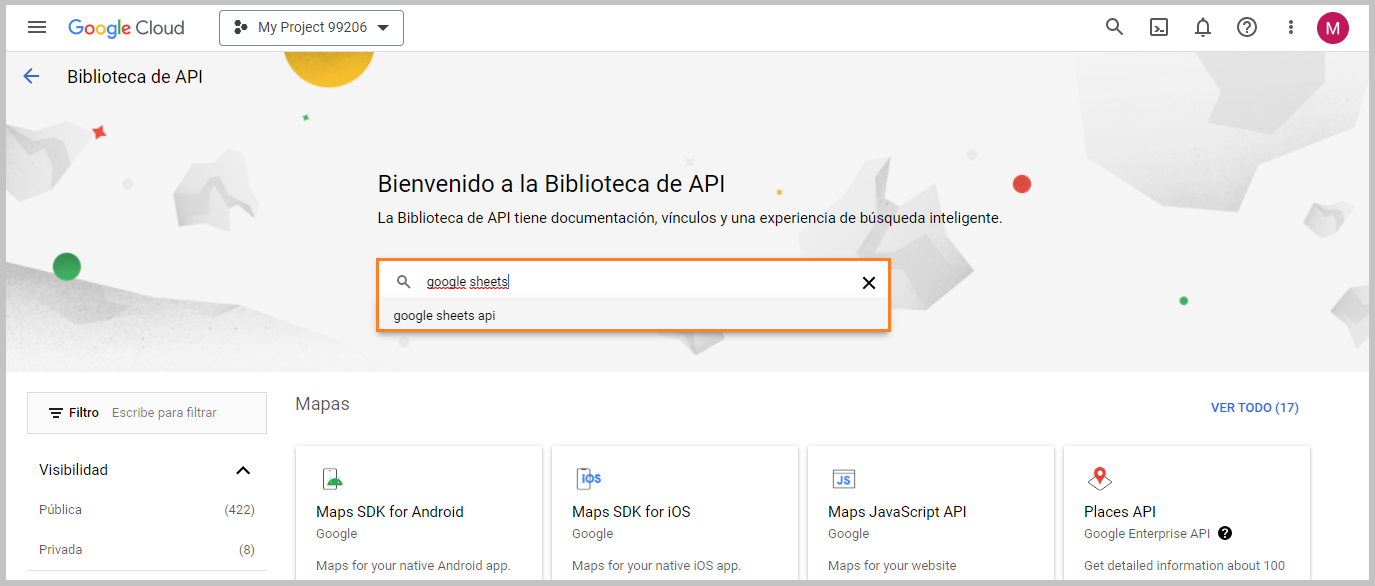The width and height of the screenshot is (1375, 586).
Task: Open the notifications bell
Action: 1203,28
